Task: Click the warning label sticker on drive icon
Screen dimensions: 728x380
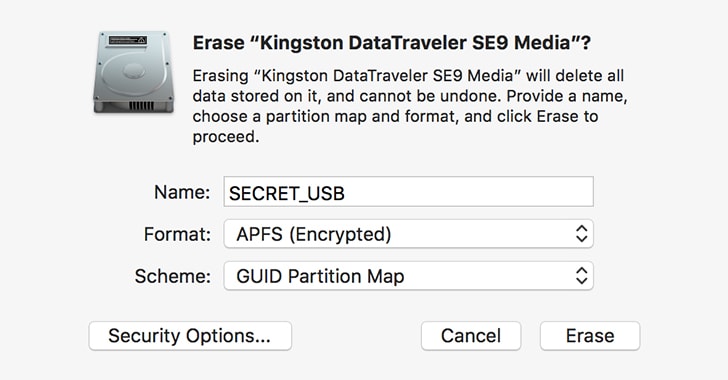Action: tap(128, 40)
